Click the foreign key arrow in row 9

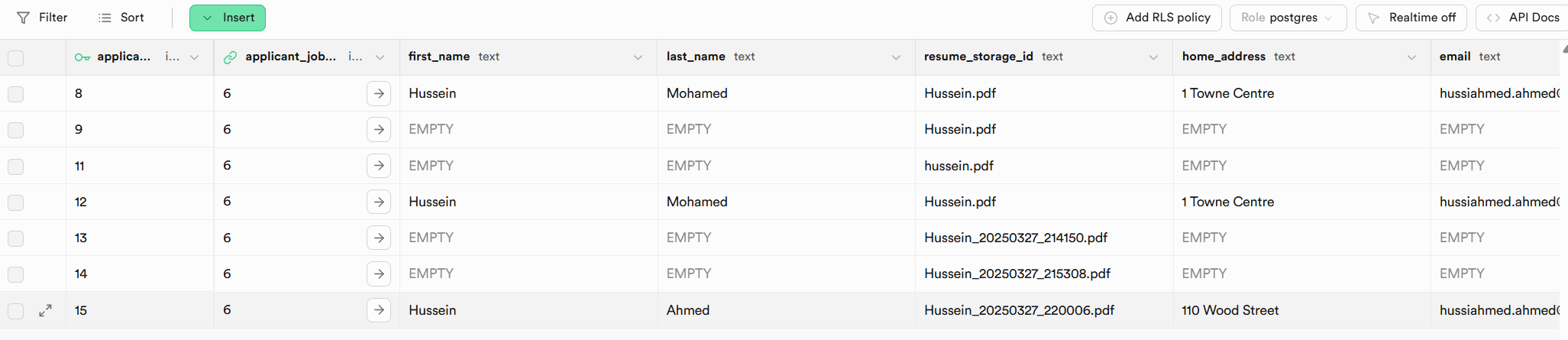coord(379,130)
